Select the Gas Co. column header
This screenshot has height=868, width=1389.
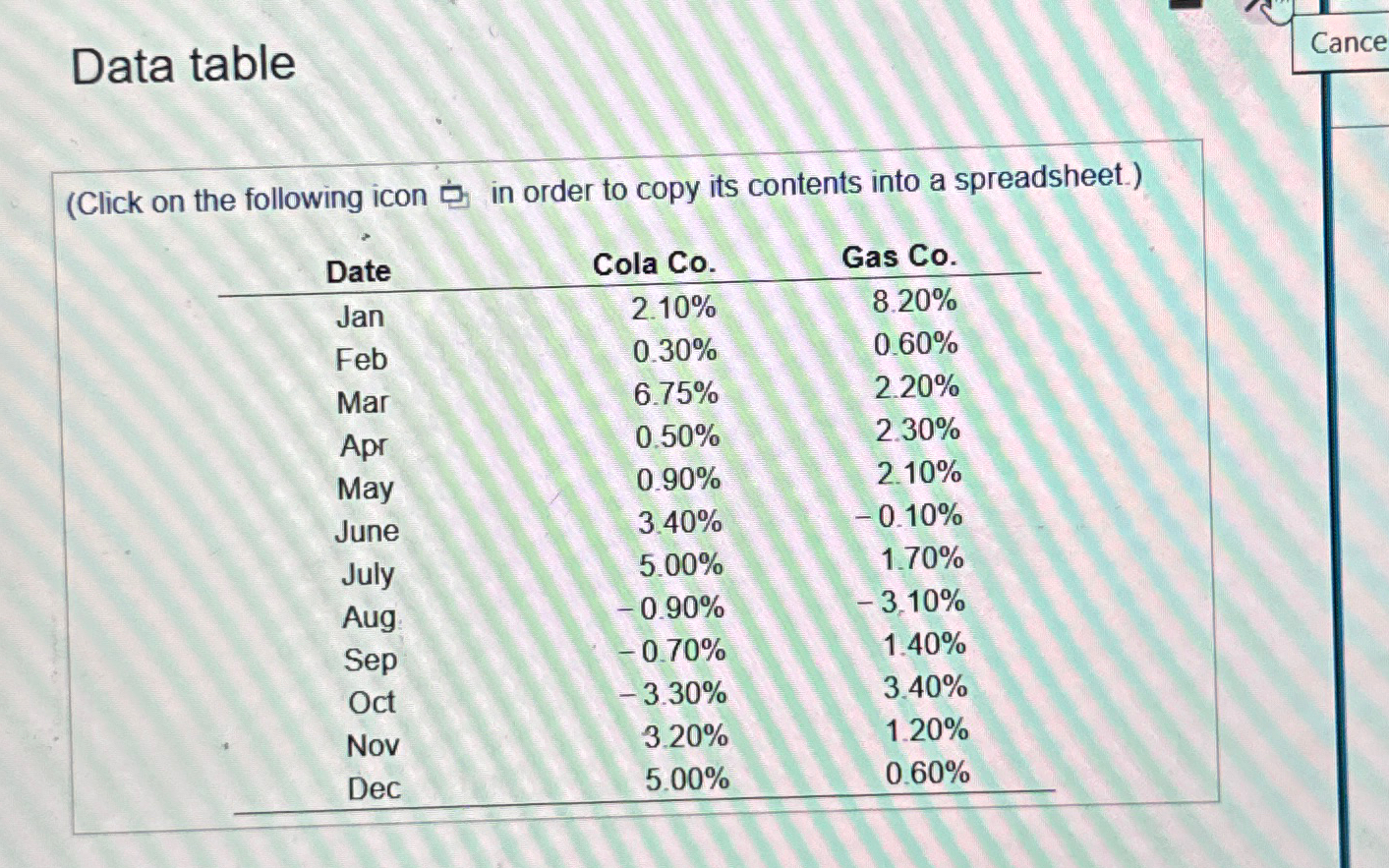(x=899, y=257)
